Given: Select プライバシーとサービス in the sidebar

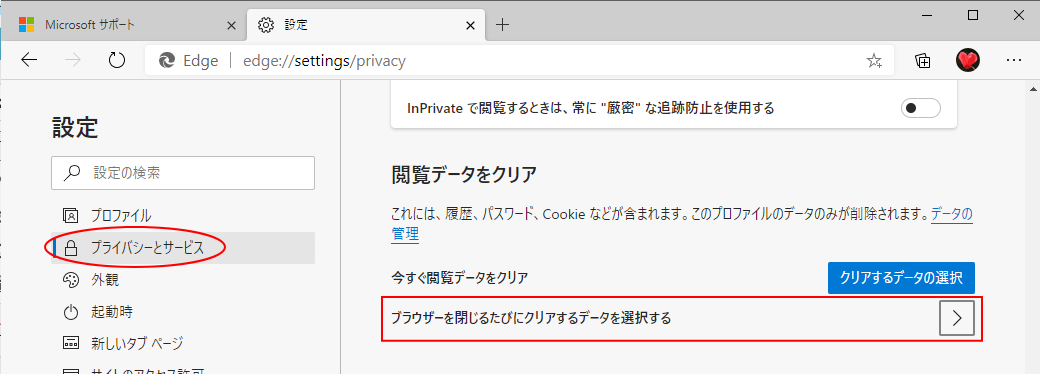Looking at the screenshot, I should [182, 248].
